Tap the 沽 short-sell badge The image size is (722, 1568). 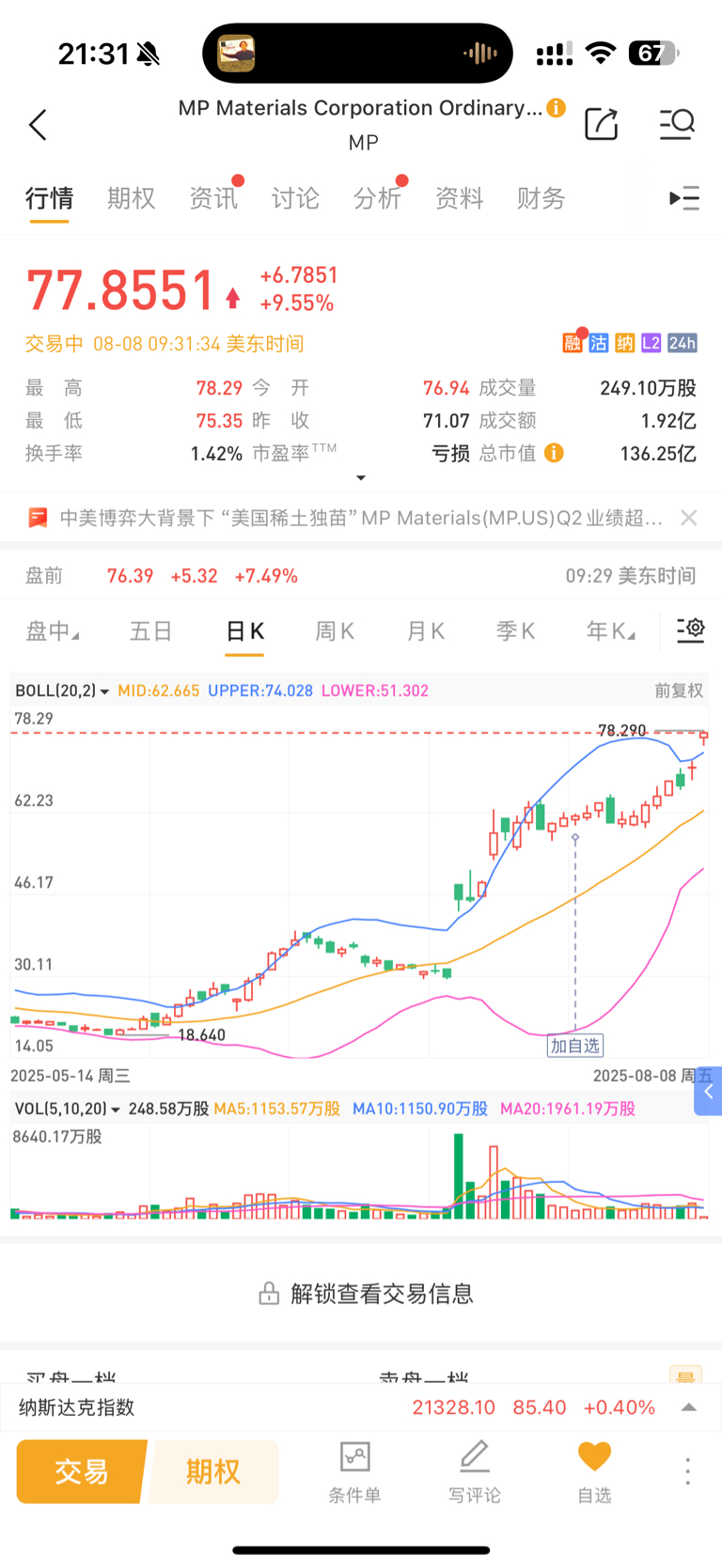(x=599, y=343)
